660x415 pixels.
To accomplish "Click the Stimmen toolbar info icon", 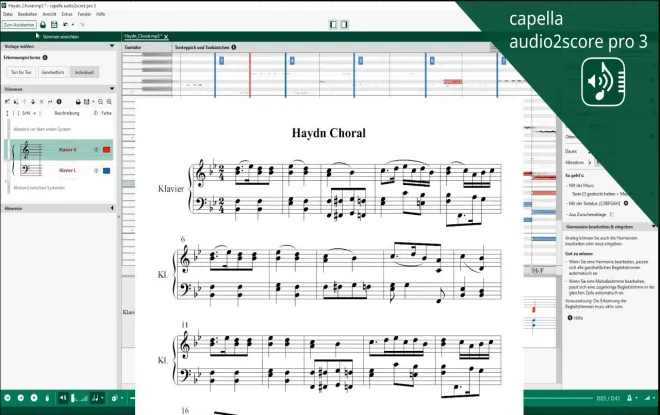I will tap(59, 101).
